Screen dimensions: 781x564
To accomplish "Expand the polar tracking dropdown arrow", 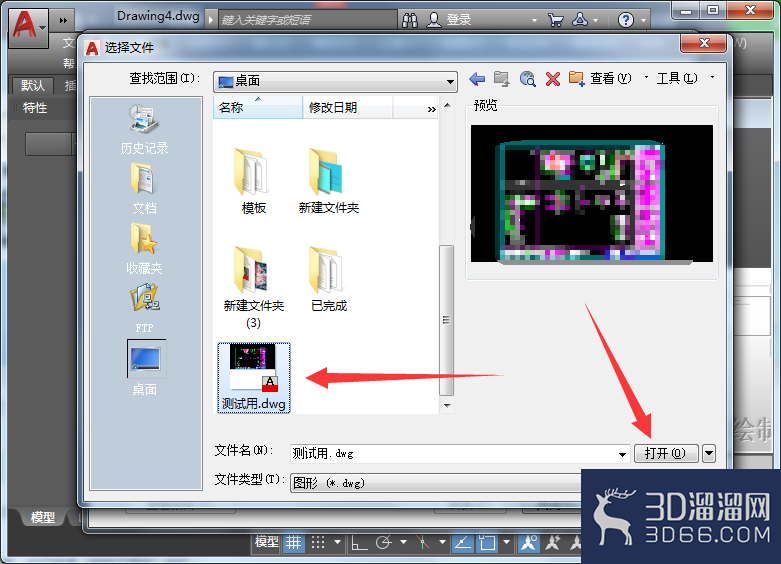I will [403, 542].
